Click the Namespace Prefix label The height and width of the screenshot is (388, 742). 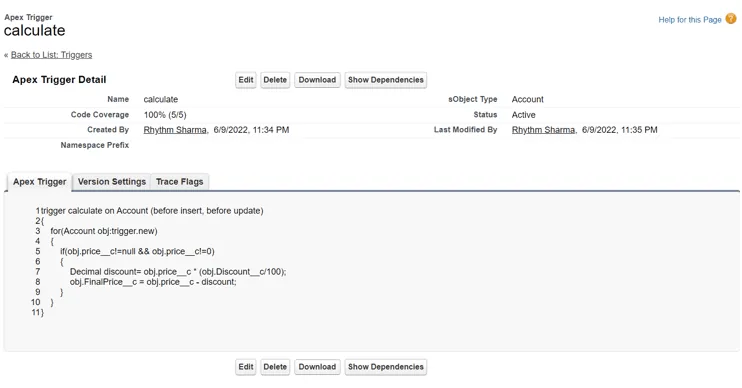(x=95, y=145)
